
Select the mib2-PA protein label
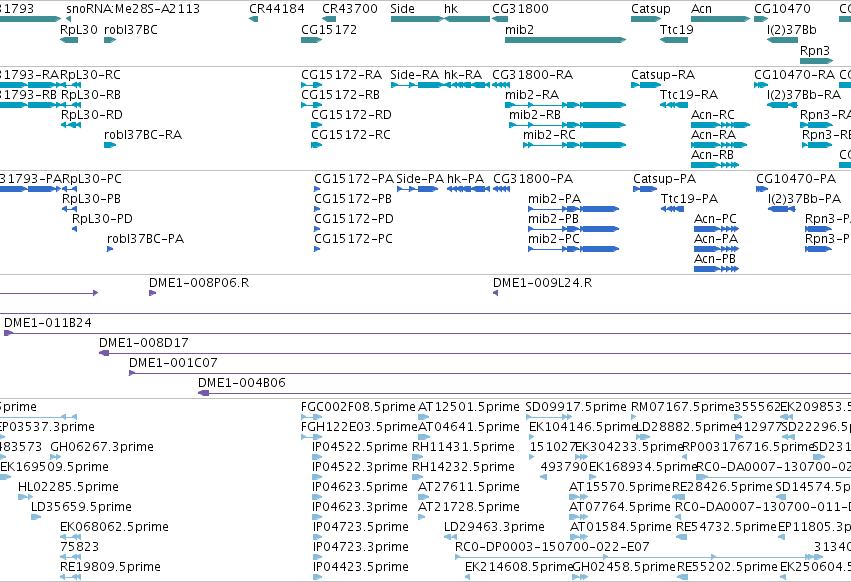554,199
